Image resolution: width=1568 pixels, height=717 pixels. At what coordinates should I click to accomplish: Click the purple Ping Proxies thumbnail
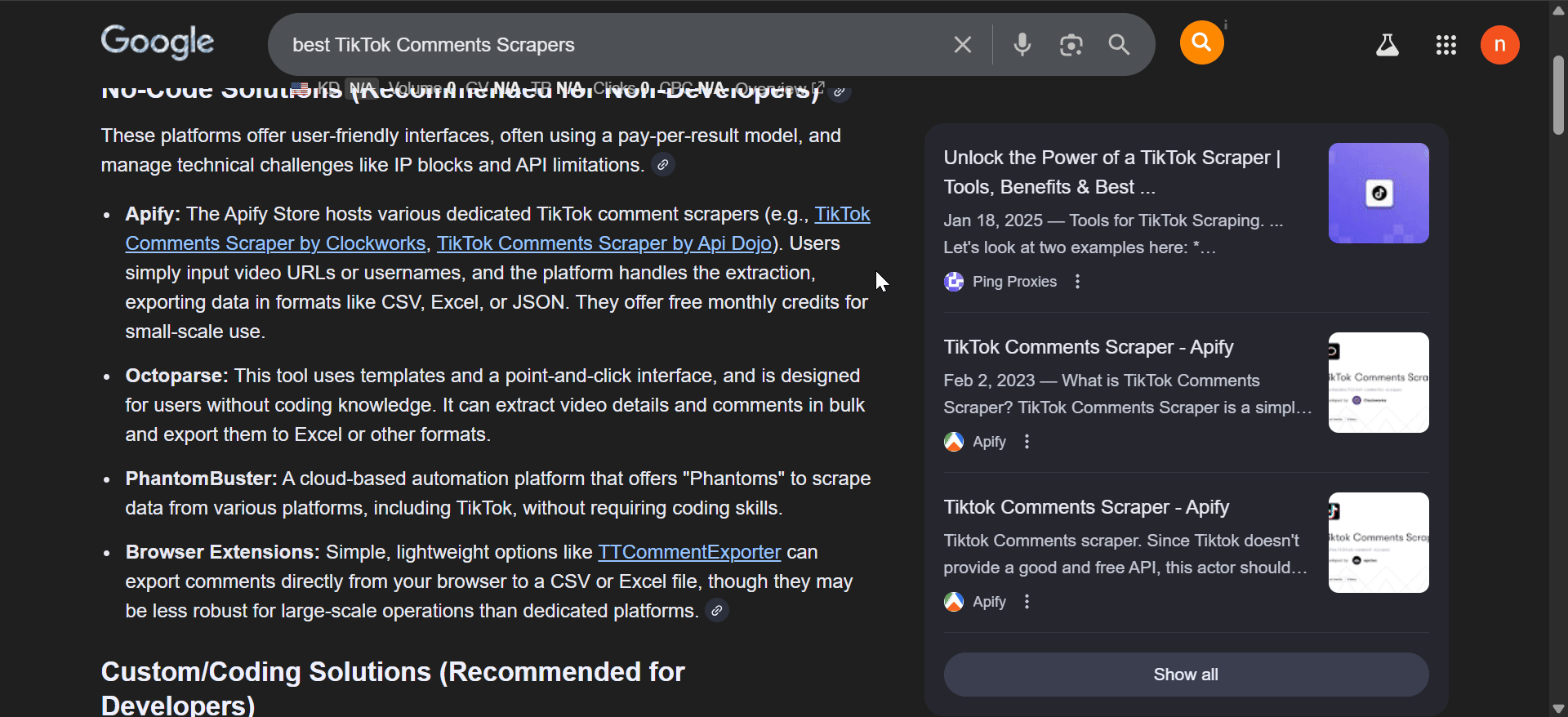pos(1378,194)
